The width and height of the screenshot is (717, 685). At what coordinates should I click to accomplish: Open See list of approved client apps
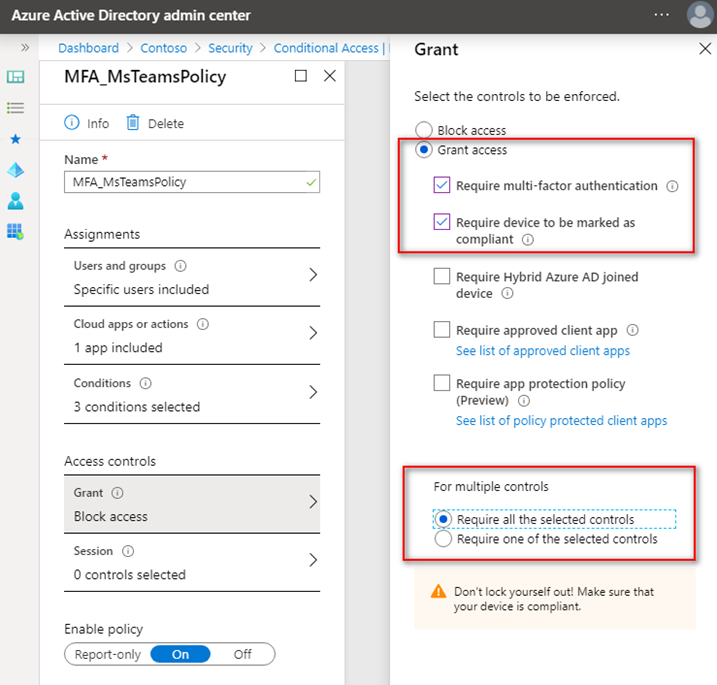(543, 351)
